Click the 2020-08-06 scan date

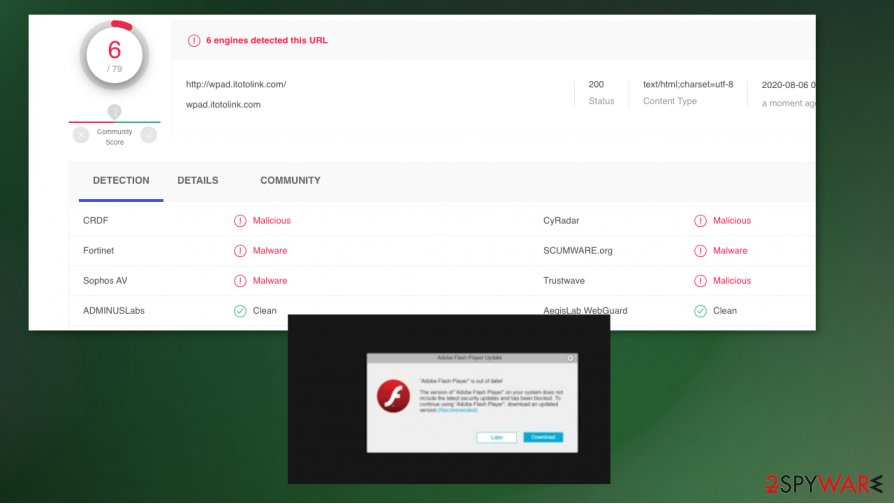click(x=789, y=85)
